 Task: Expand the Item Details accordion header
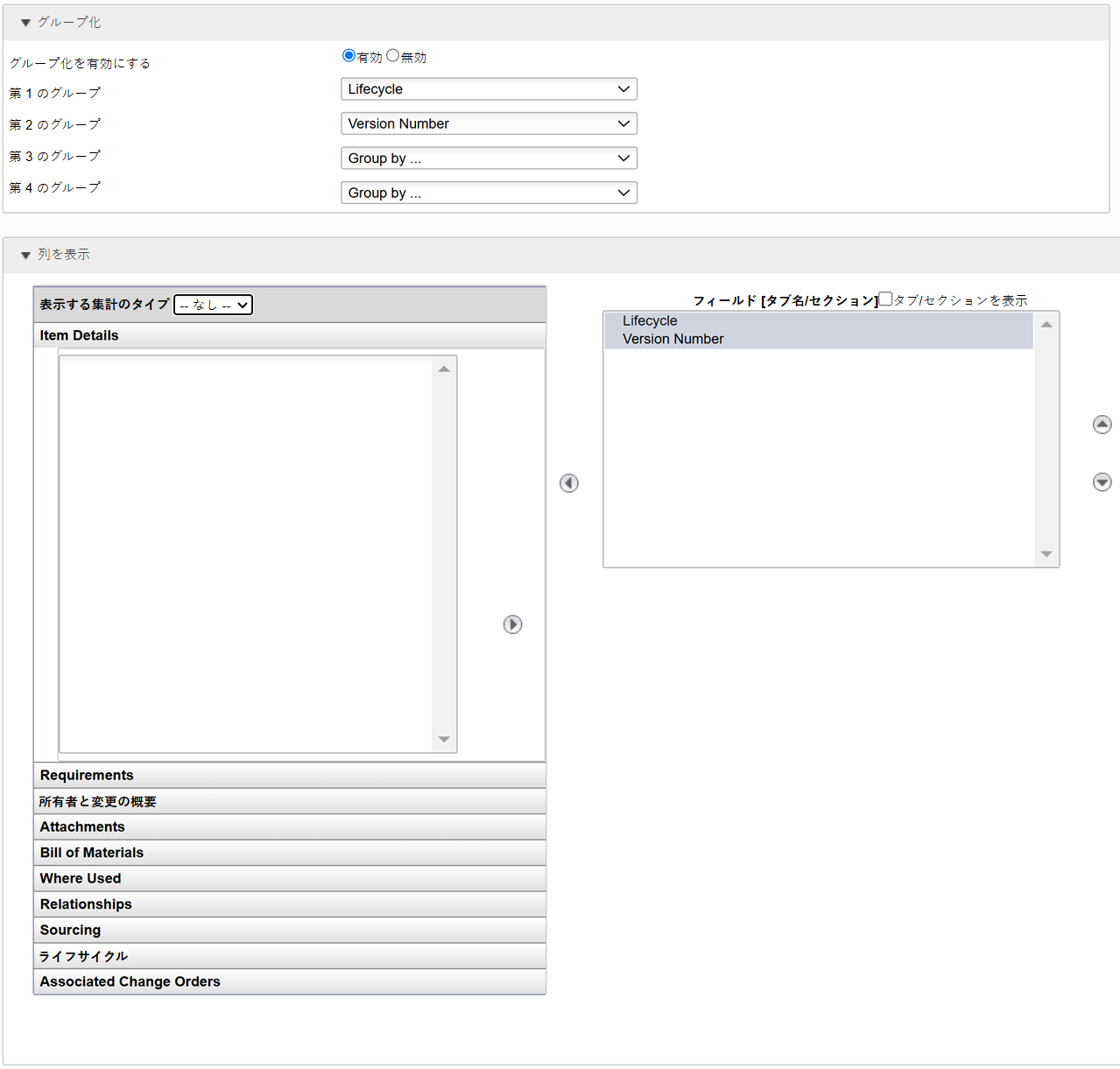point(290,335)
